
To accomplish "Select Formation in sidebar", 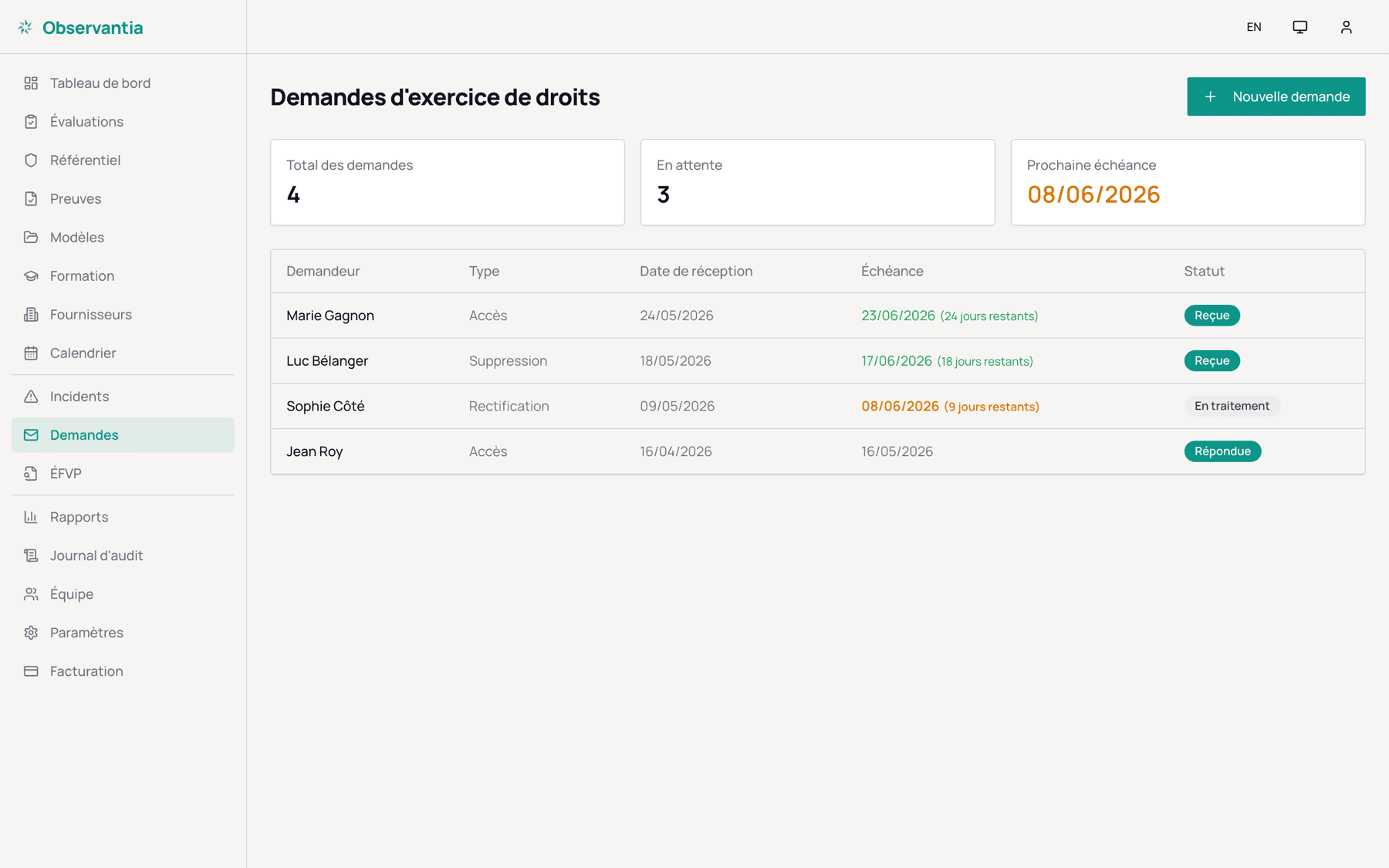I will pyautogui.click(x=123, y=276).
